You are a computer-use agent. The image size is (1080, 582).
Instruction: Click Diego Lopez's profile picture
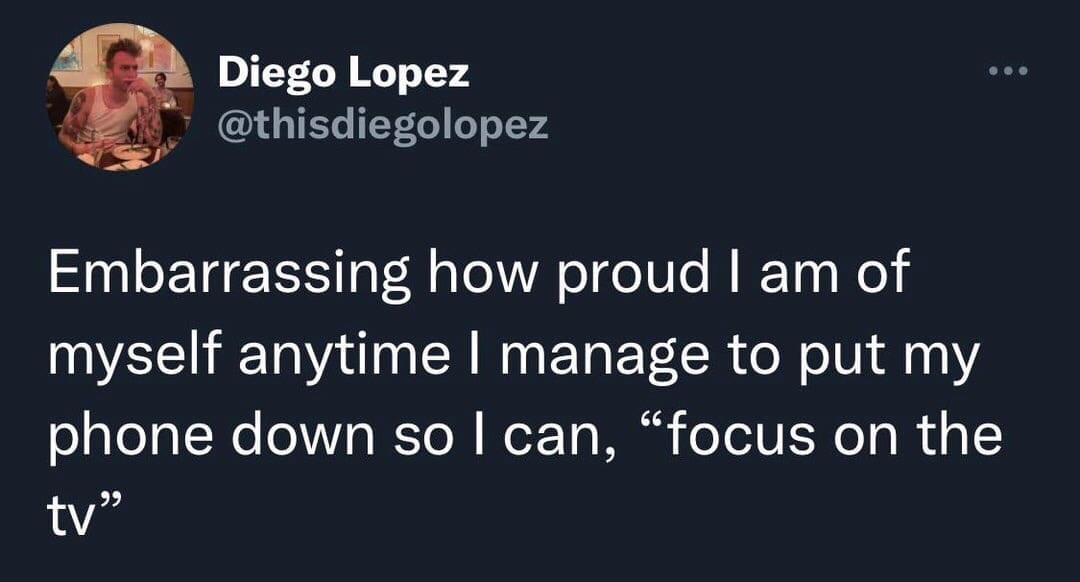tap(118, 97)
